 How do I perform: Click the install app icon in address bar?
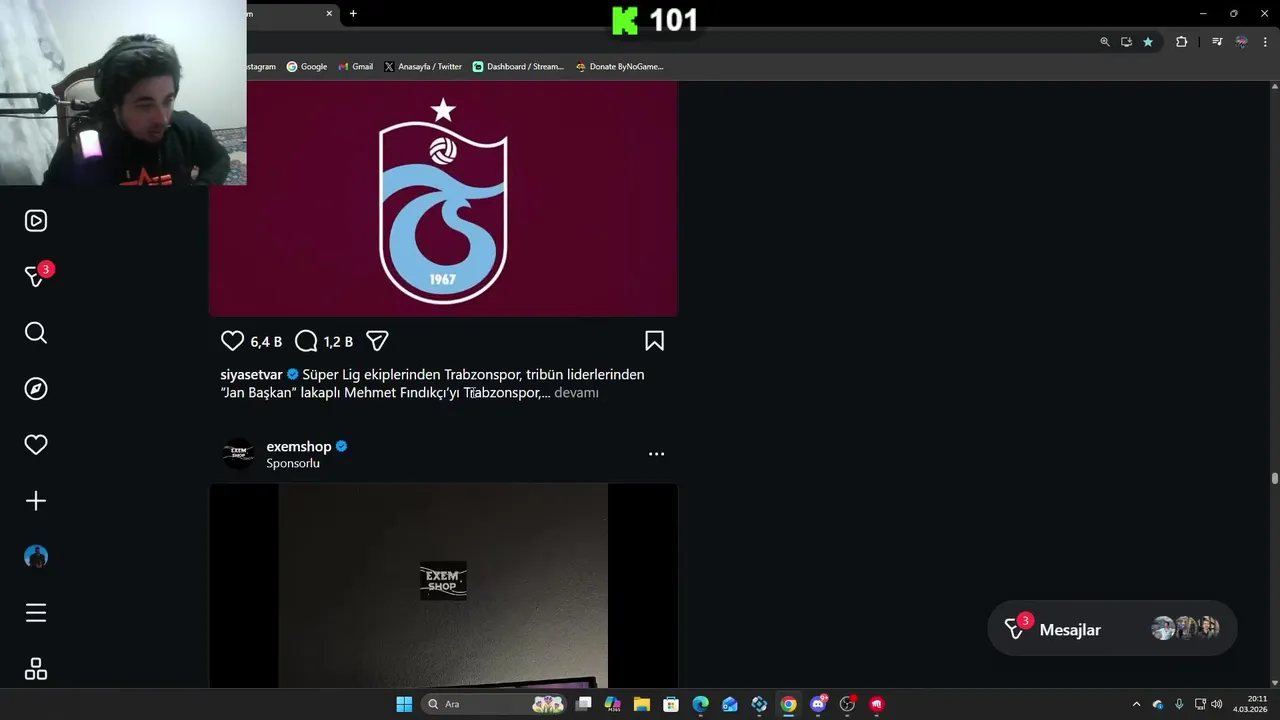point(1126,42)
